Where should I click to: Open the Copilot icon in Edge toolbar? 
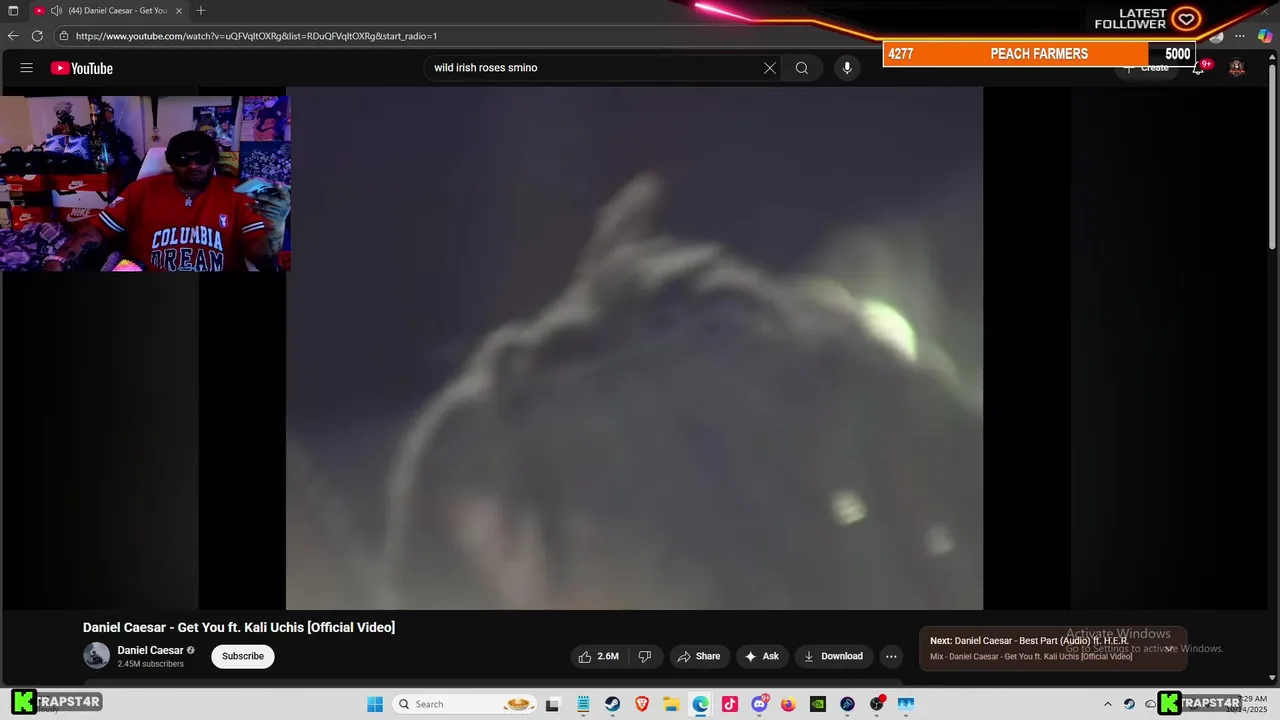click(1265, 36)
